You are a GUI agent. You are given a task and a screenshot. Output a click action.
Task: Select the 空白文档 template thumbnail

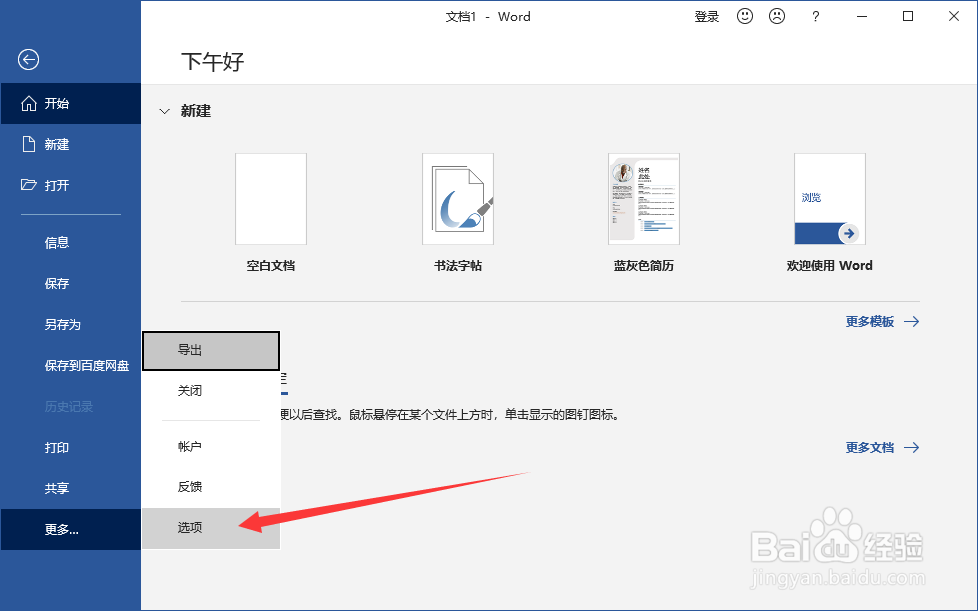coord(271,199)
